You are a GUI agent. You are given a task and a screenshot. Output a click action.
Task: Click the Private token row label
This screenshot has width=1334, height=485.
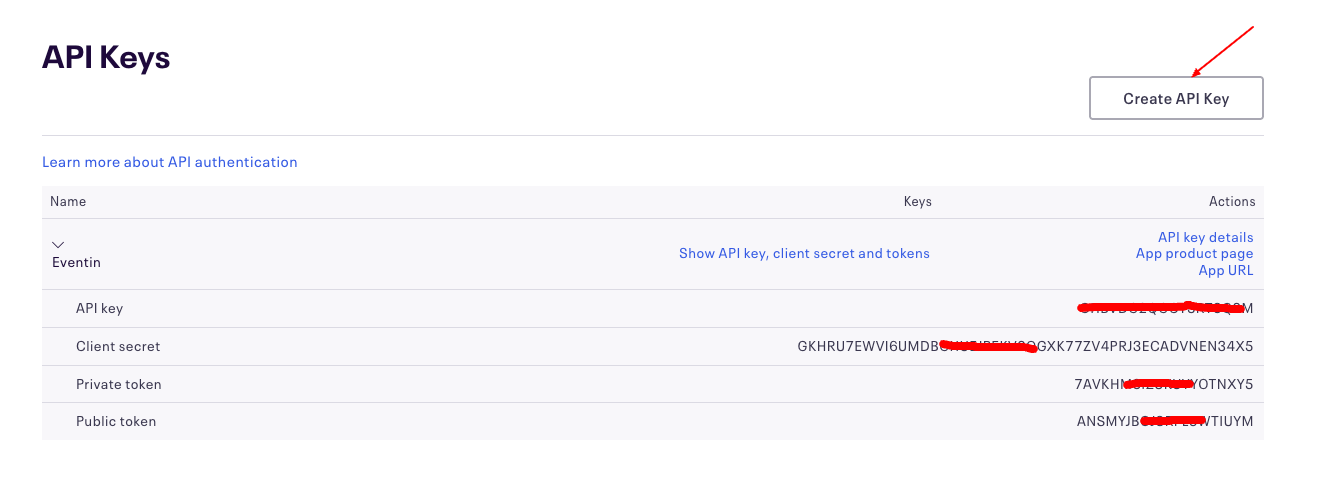pos(118,384)
